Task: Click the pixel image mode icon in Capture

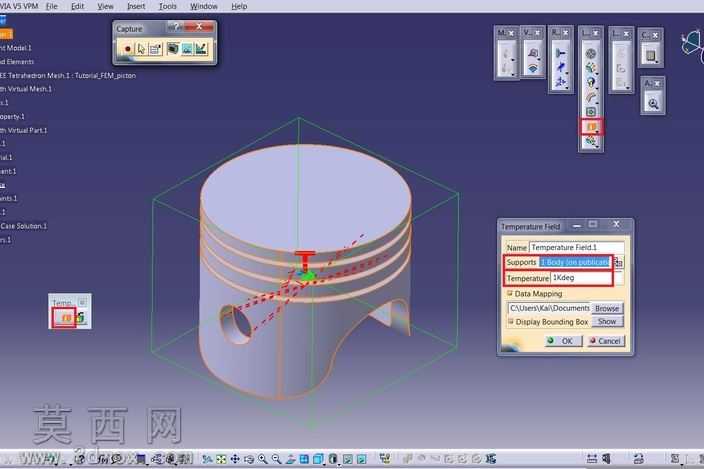Action: coord(187,48)
